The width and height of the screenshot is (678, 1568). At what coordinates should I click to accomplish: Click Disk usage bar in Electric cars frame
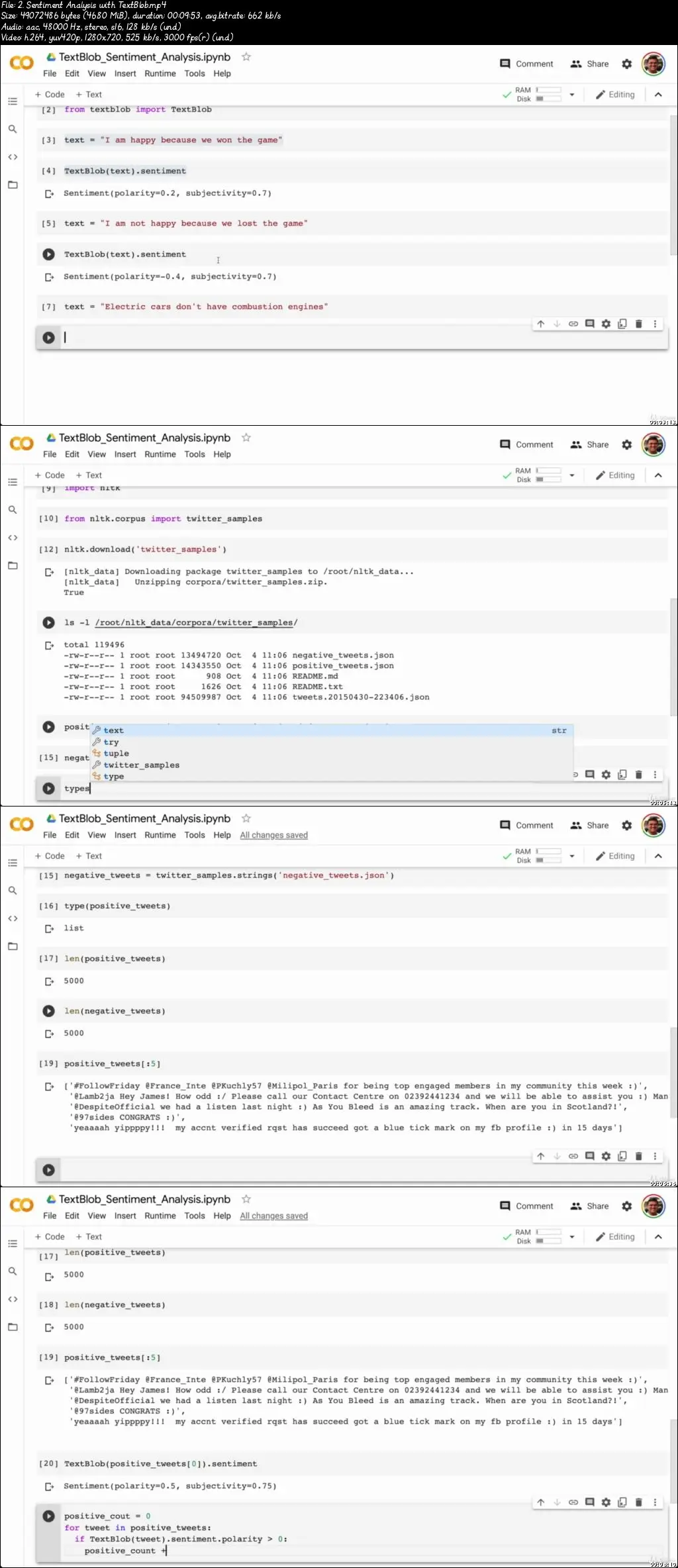tap(548, 99)
